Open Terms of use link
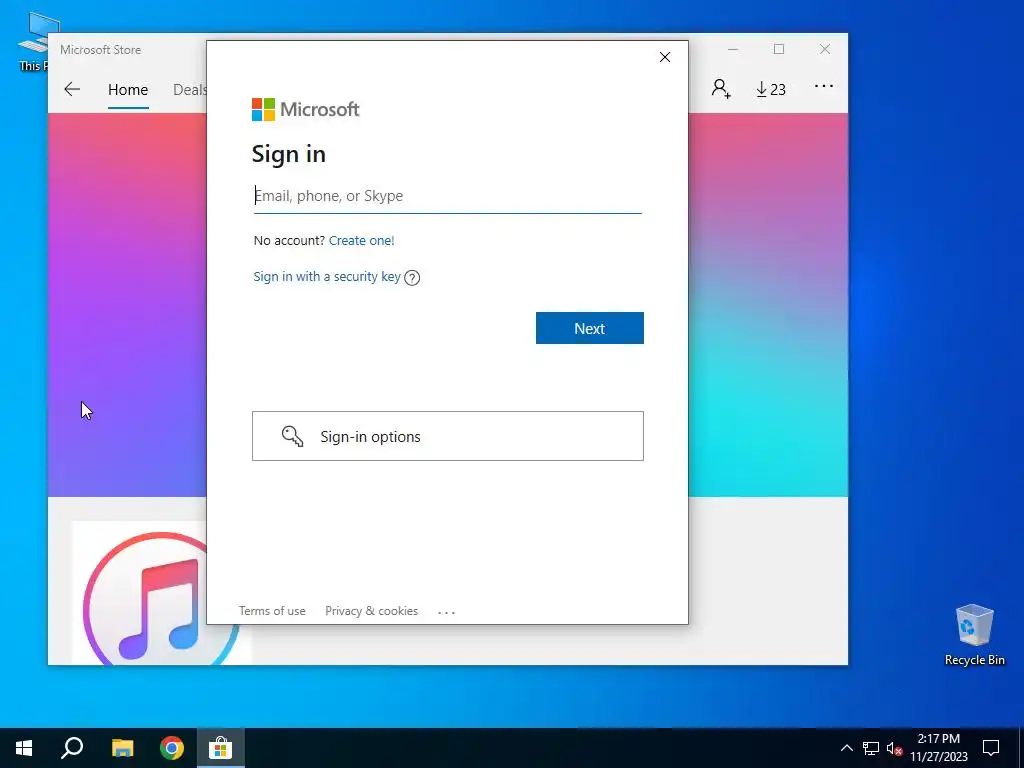This screenshot has height=768, width=1024. coord(272,611)
